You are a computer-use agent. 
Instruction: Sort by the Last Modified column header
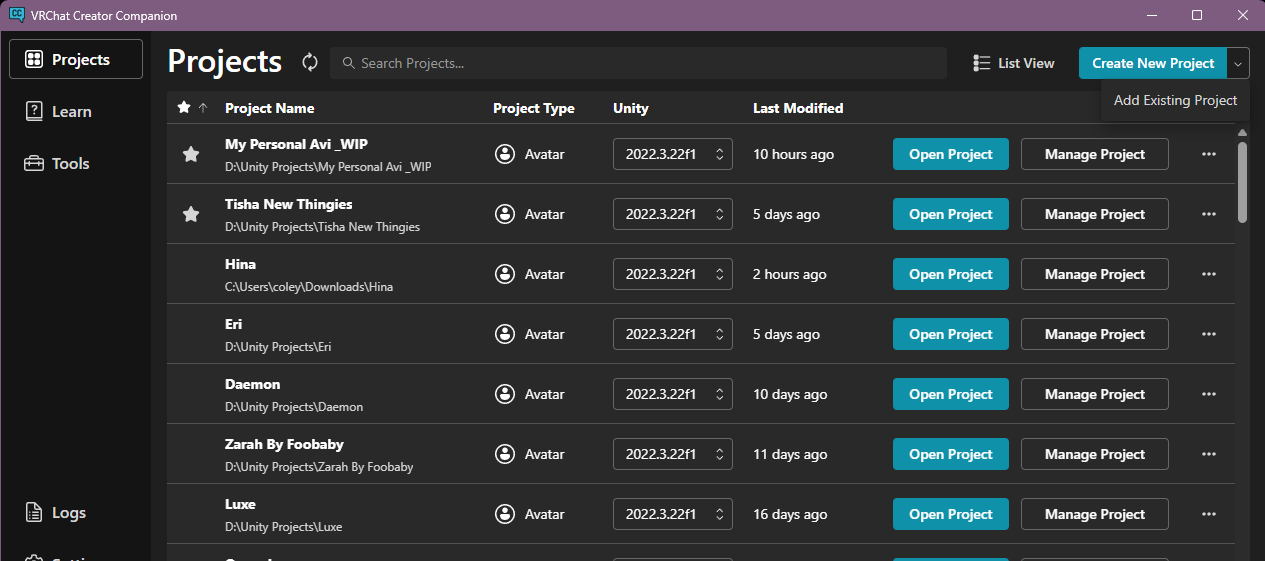tap(798, 108)
